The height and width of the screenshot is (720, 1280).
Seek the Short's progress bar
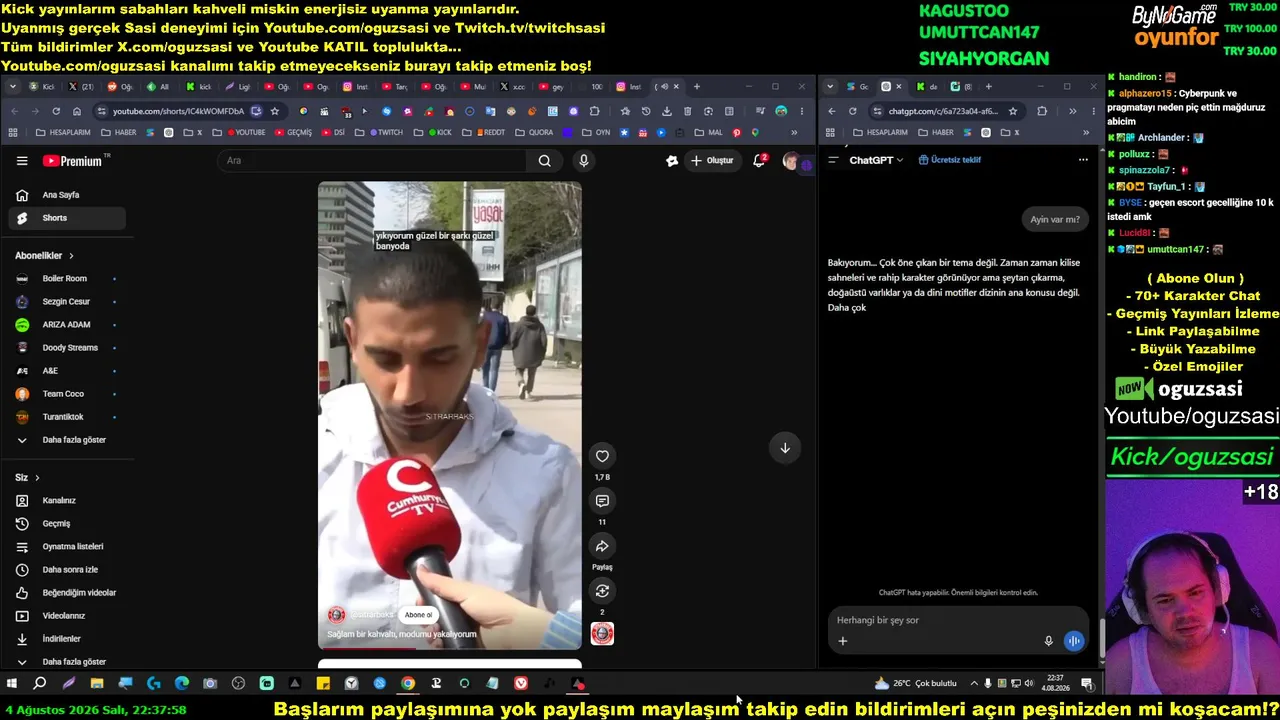click(x=450, y=649)
